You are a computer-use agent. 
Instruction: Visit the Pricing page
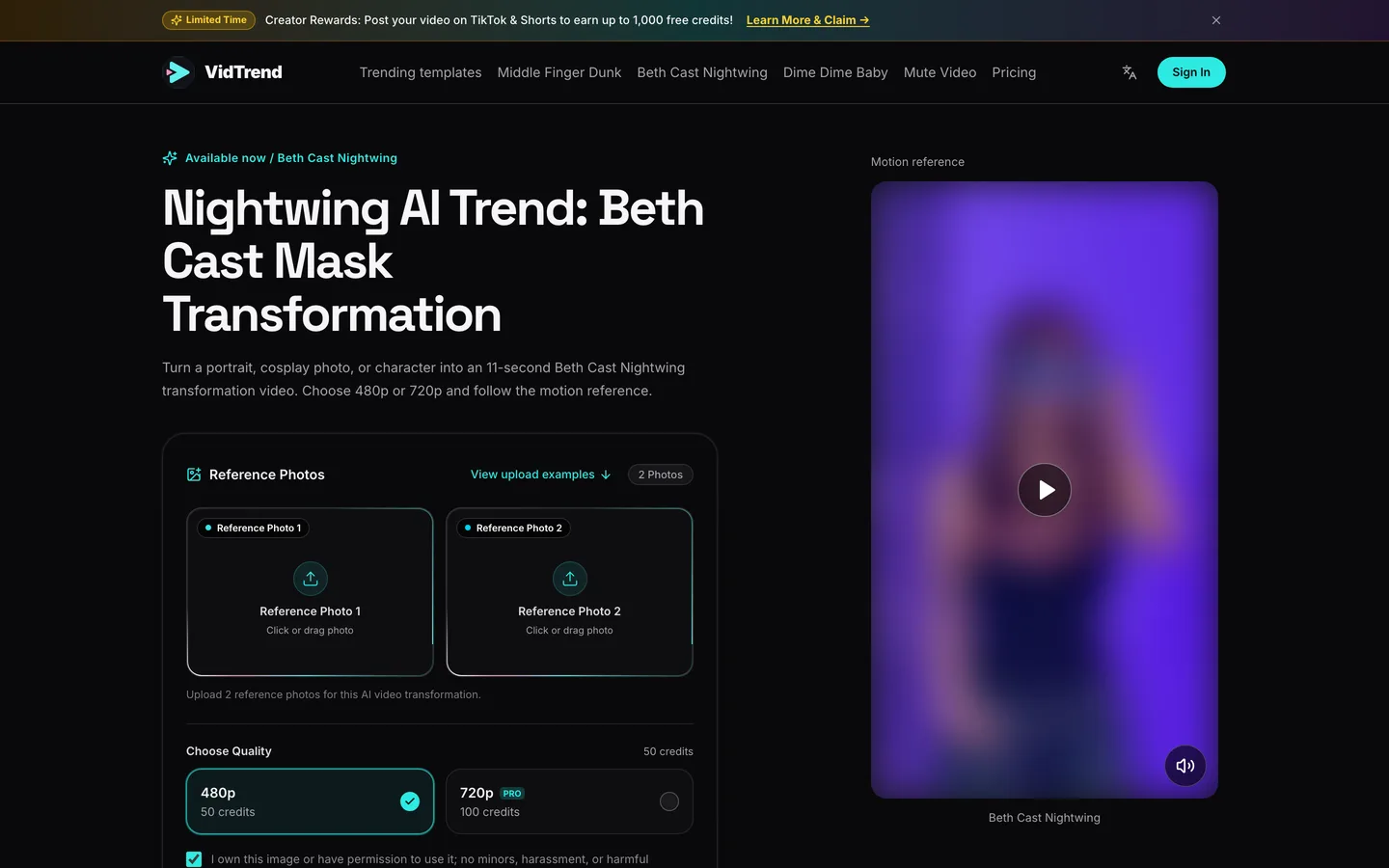(1014, 72)
